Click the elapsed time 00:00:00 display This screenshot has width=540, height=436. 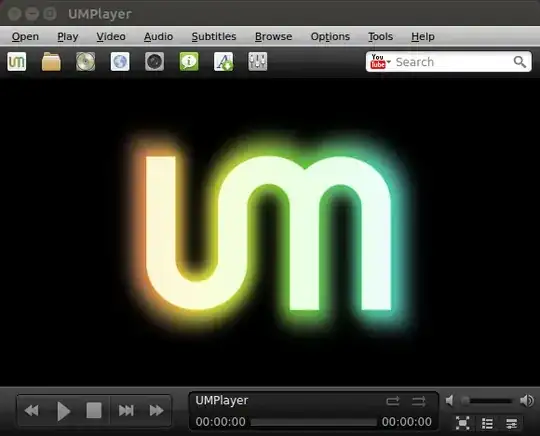click(x=220, y=422)
